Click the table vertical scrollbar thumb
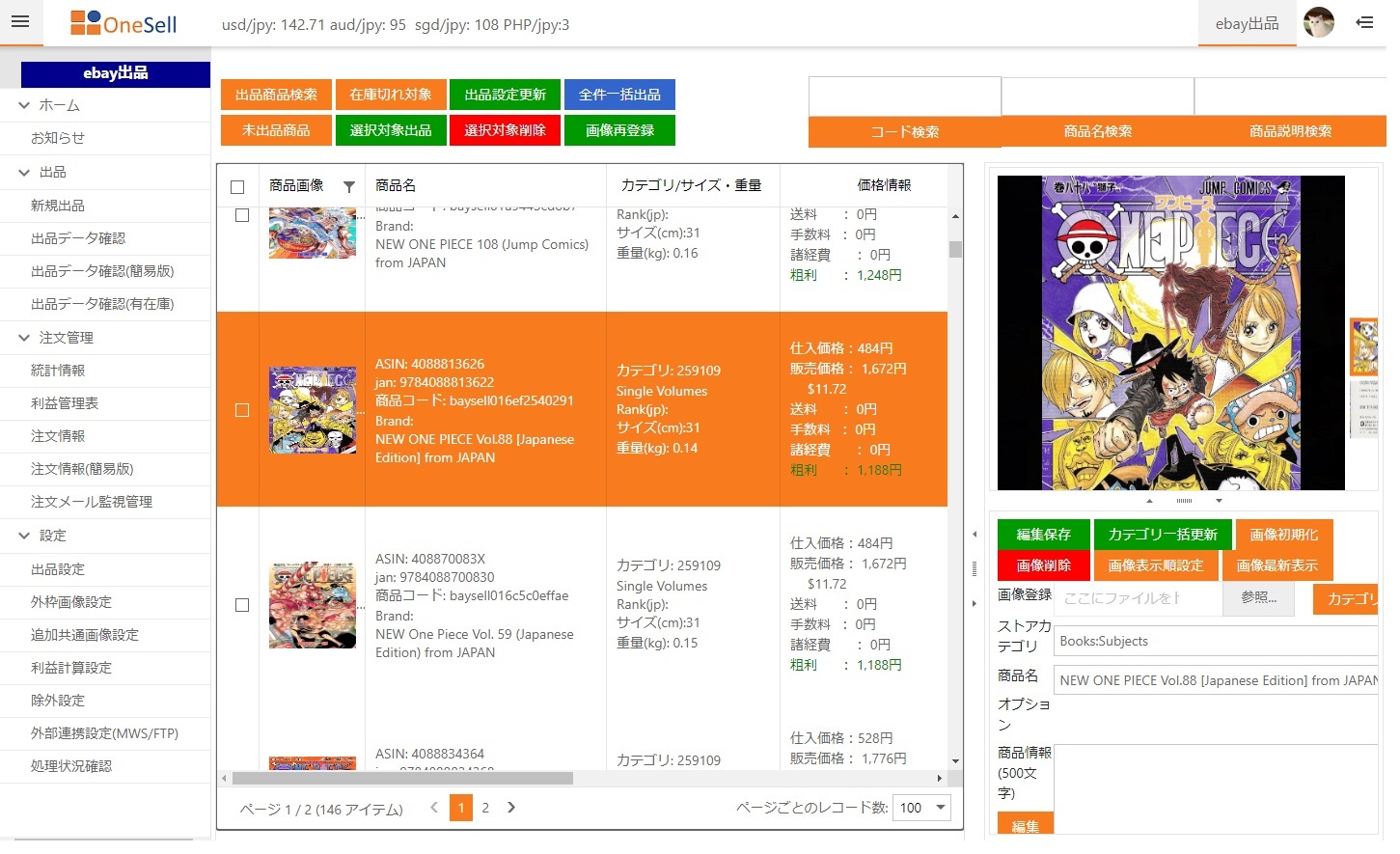1400x854 pixels. pyautogui.click(x=955, y=249)
